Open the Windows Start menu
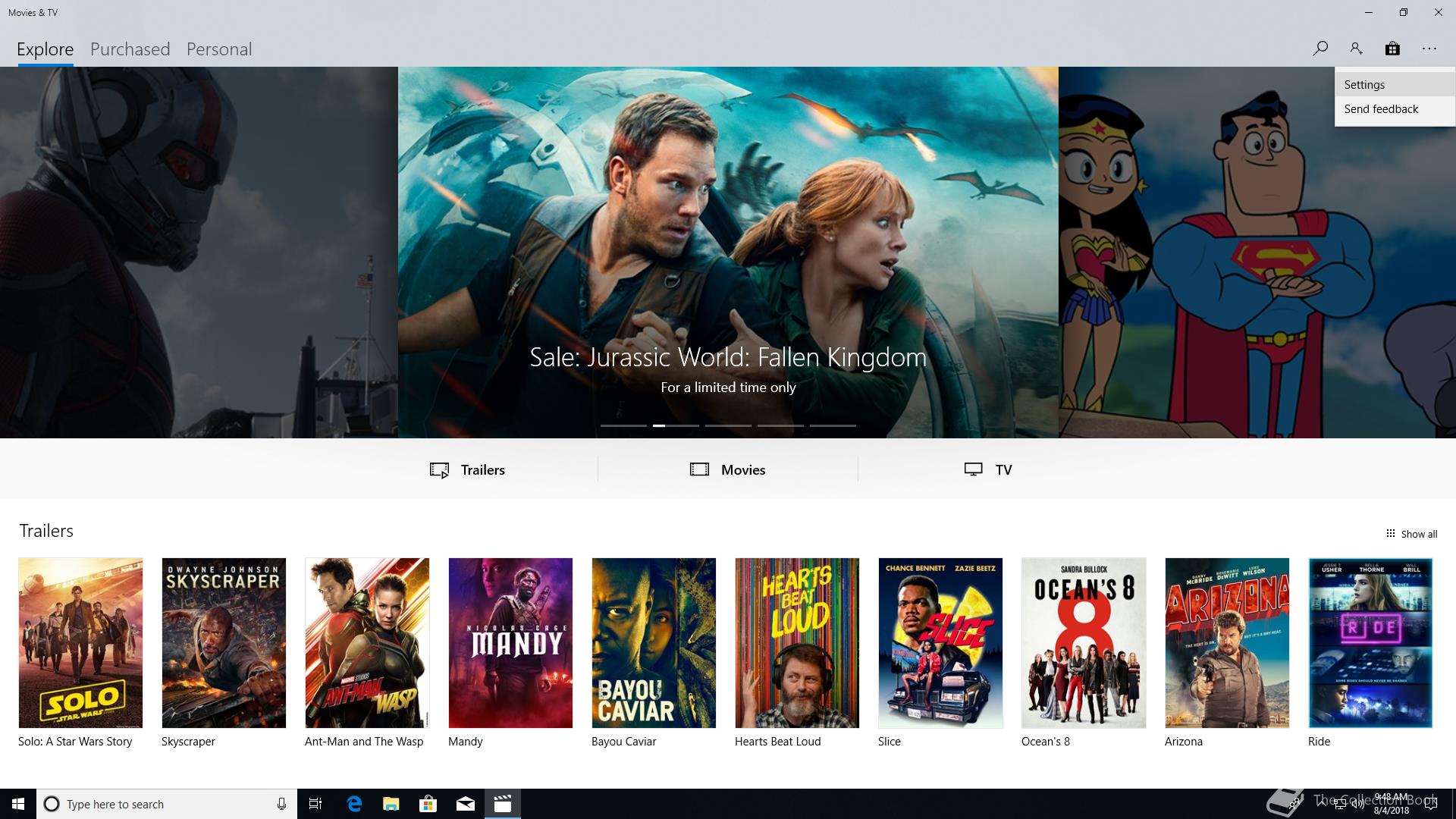1456x819 pixels. pos(18,804)
